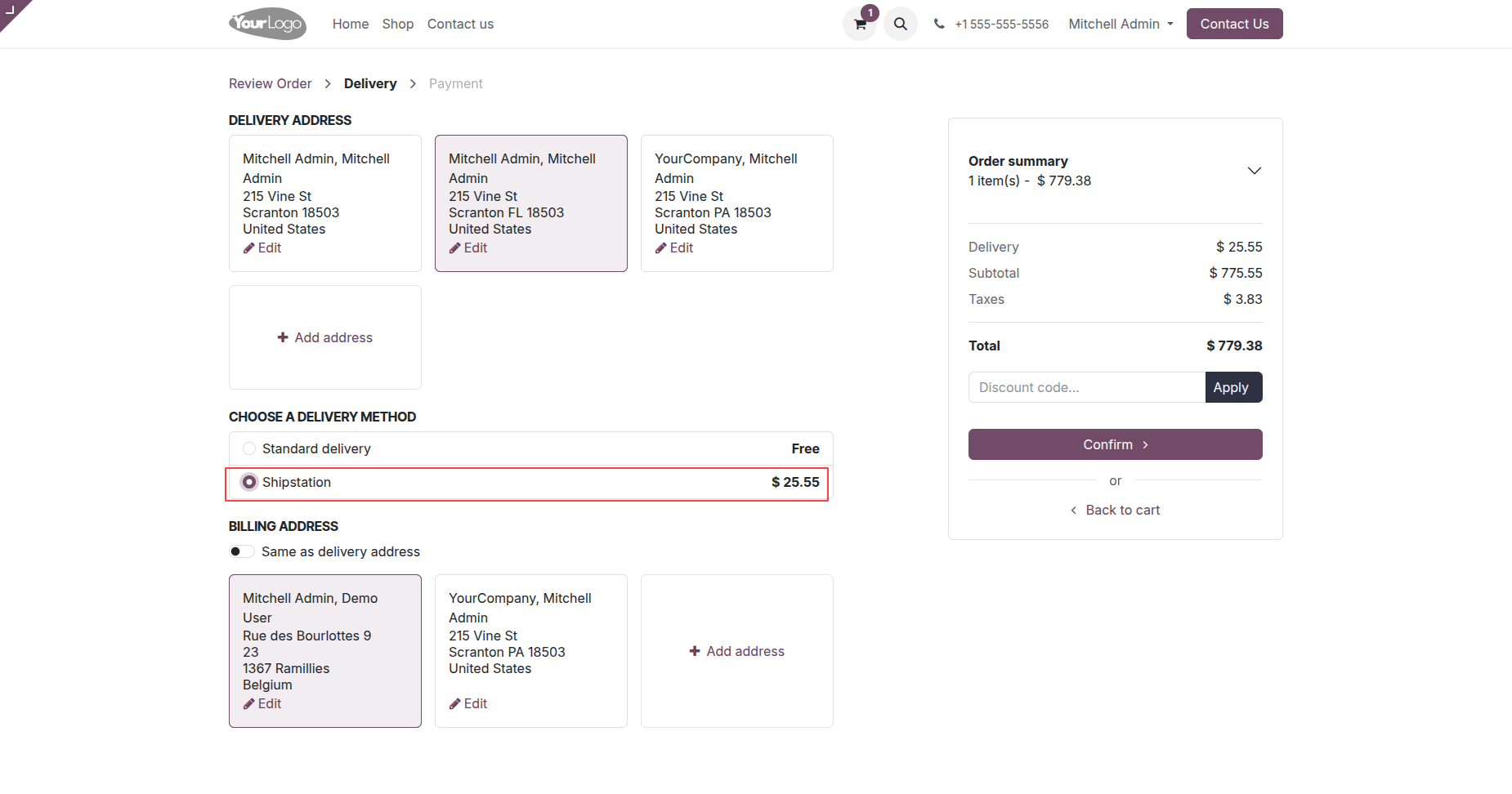Select Standard delivery radio option
The image size is (1512, 794).
coord(249,448)
